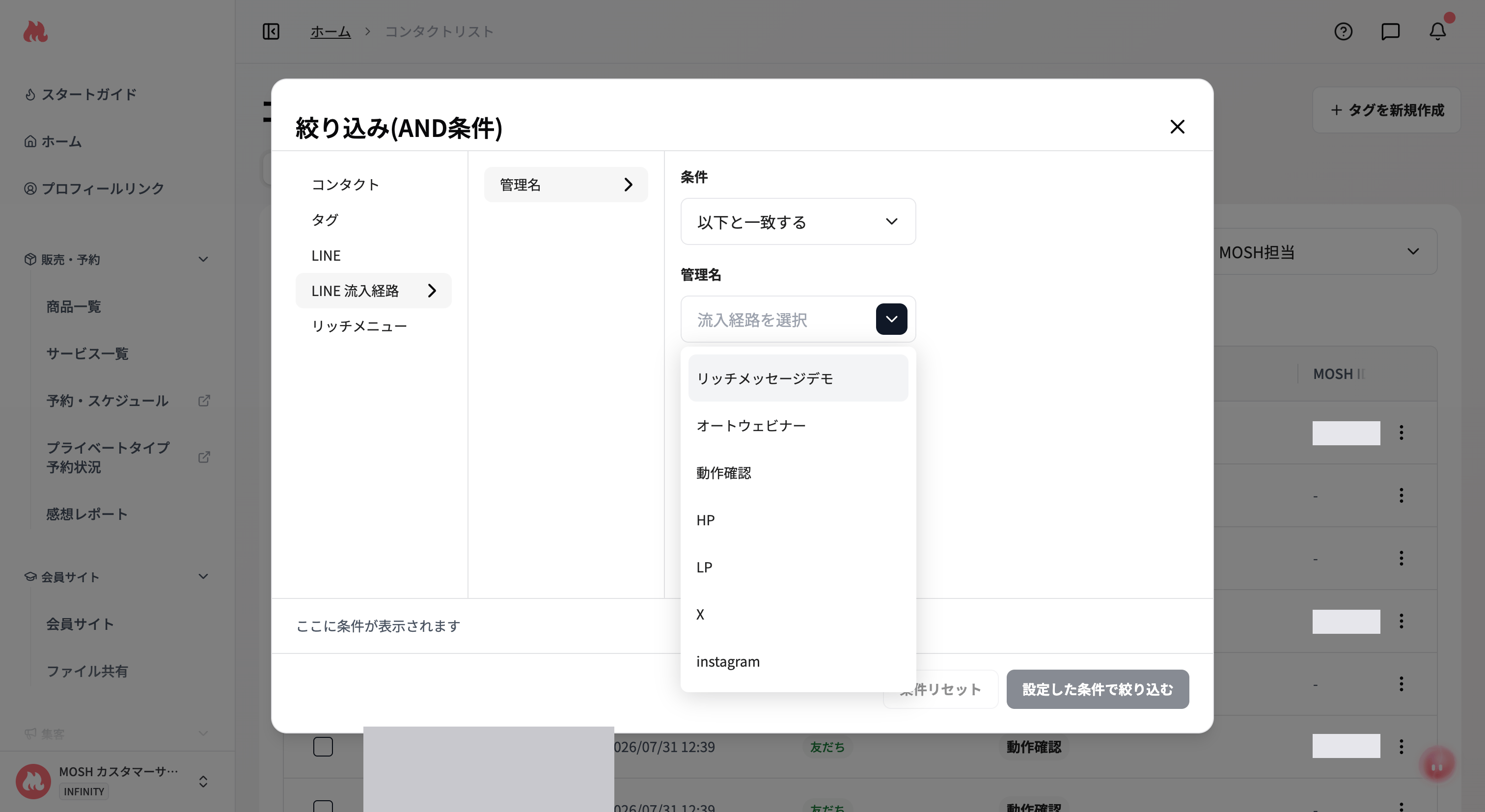Collapse the 会員サイト sidebar section
The height and width of the screenshot is (812, 1485).
click(203, 576)
